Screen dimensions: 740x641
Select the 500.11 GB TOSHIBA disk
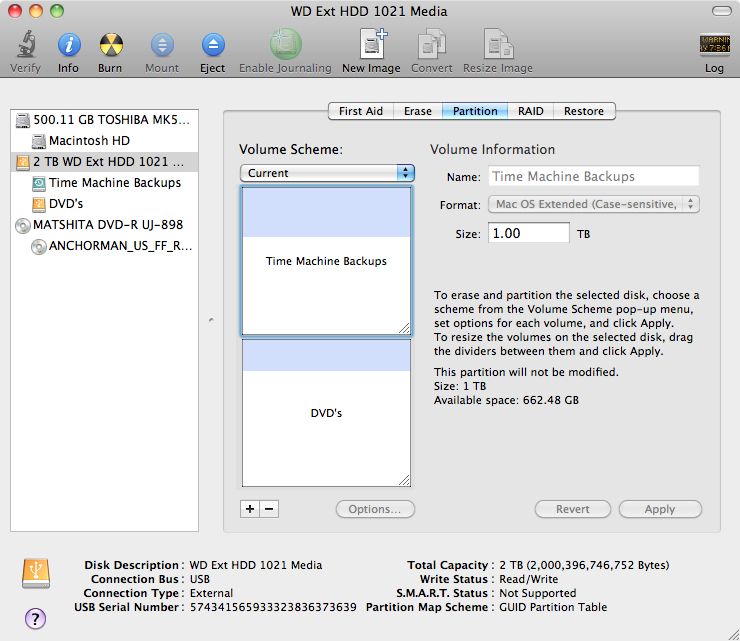pos(104,120)
